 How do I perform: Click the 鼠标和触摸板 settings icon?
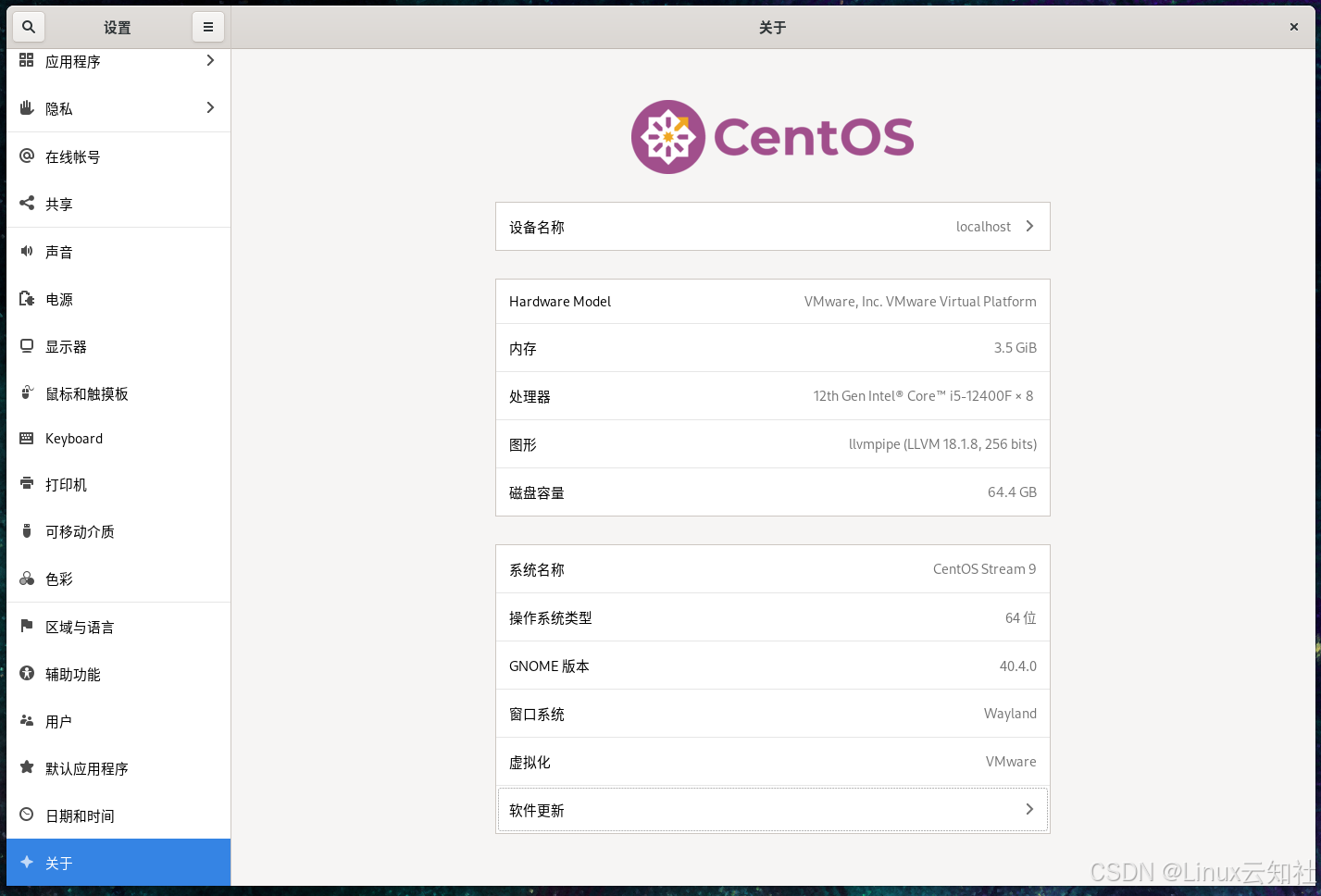(28, 392)
